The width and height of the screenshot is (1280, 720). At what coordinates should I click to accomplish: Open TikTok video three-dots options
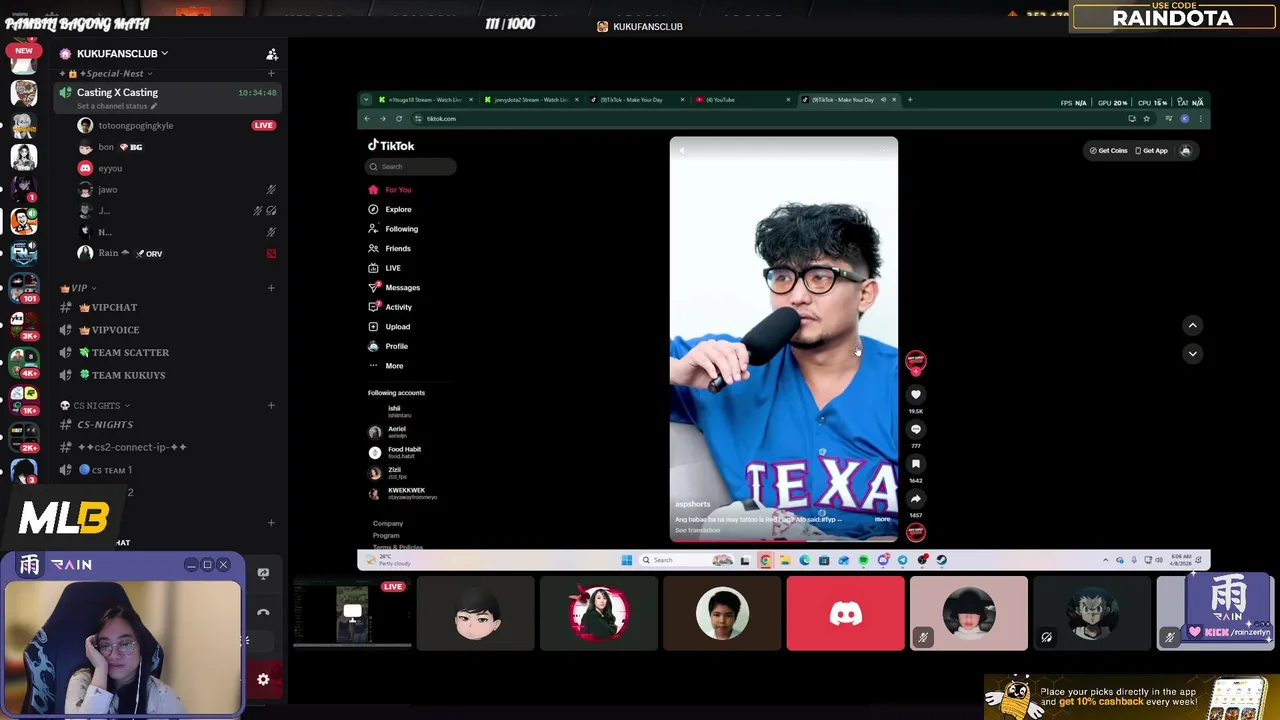pyautogui.click(x=885, y=151)
